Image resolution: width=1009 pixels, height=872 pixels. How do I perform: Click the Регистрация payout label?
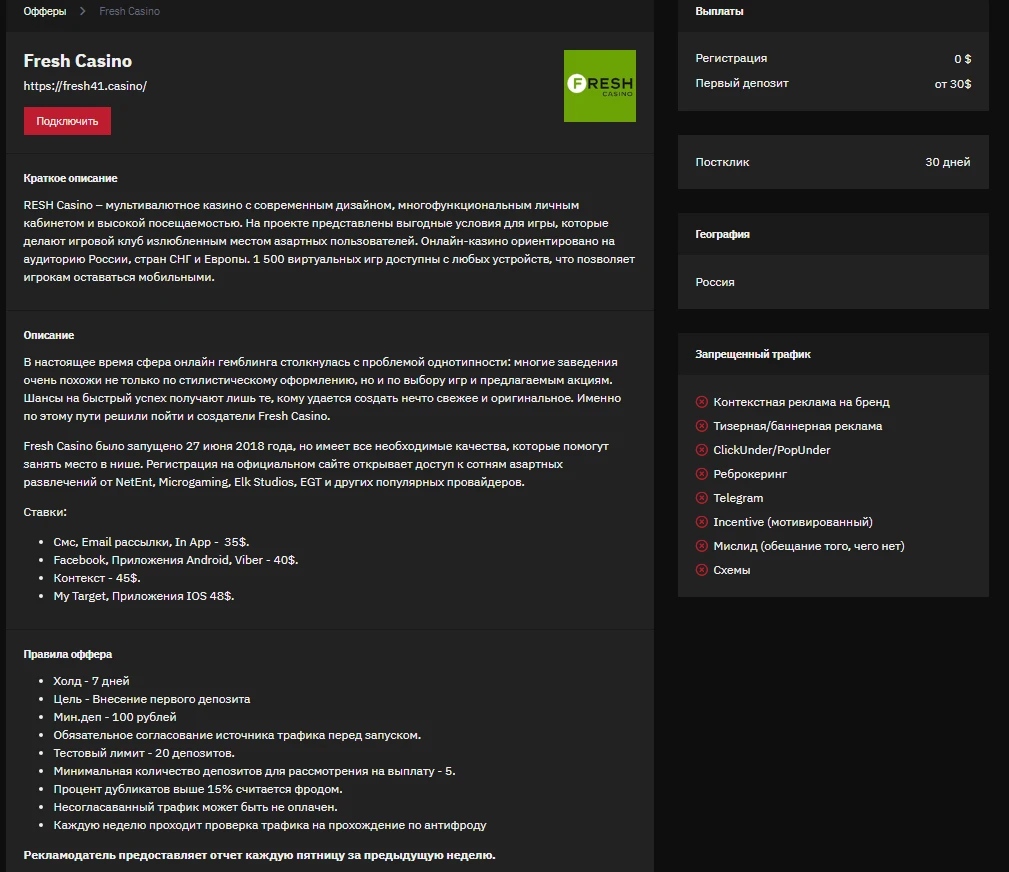[731, 58]
